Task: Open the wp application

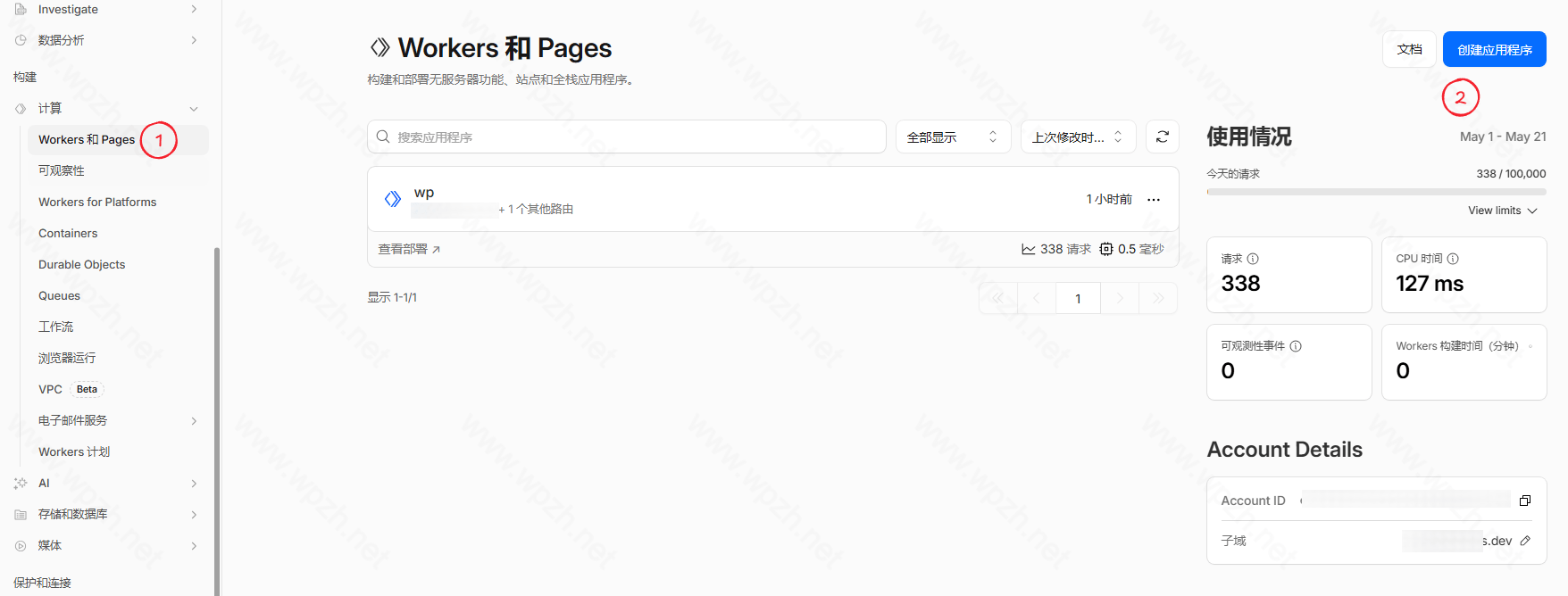Action: point(424,193)
